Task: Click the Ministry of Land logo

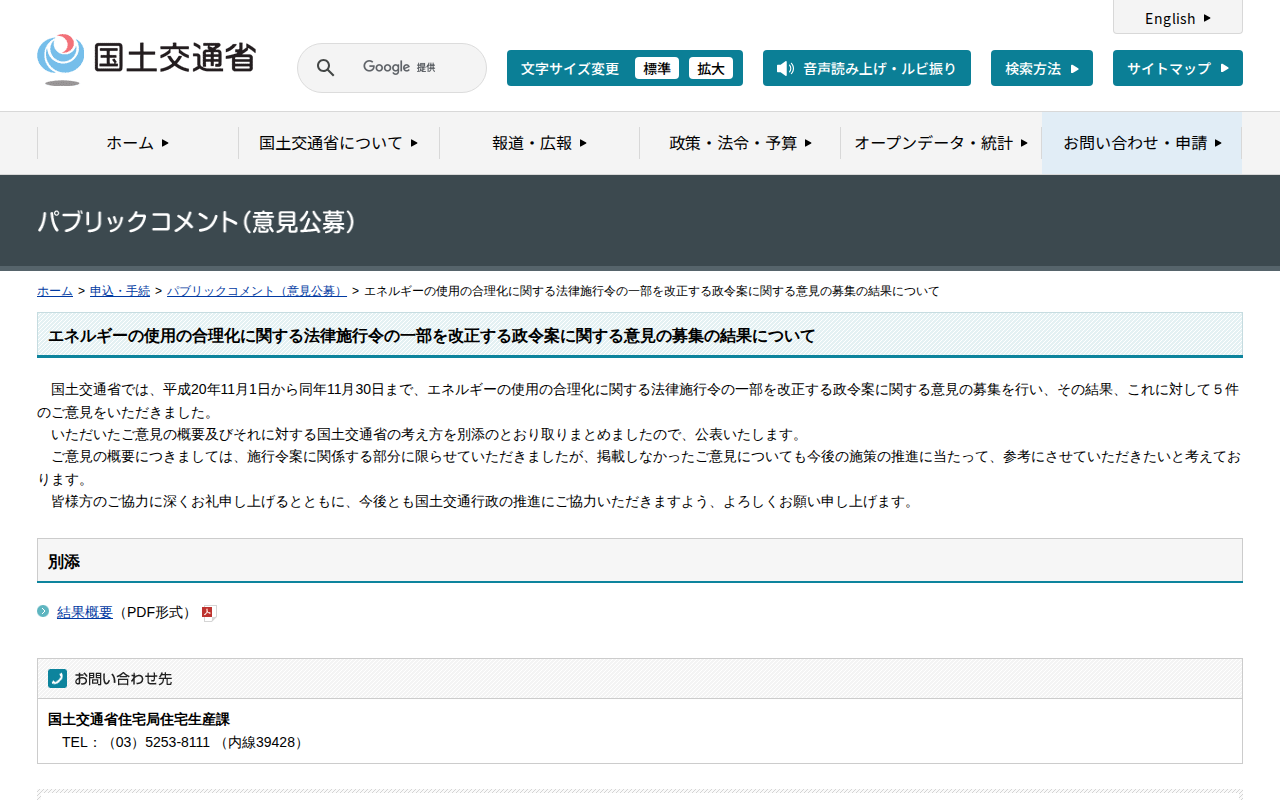Action: click(x=146, y=59)
